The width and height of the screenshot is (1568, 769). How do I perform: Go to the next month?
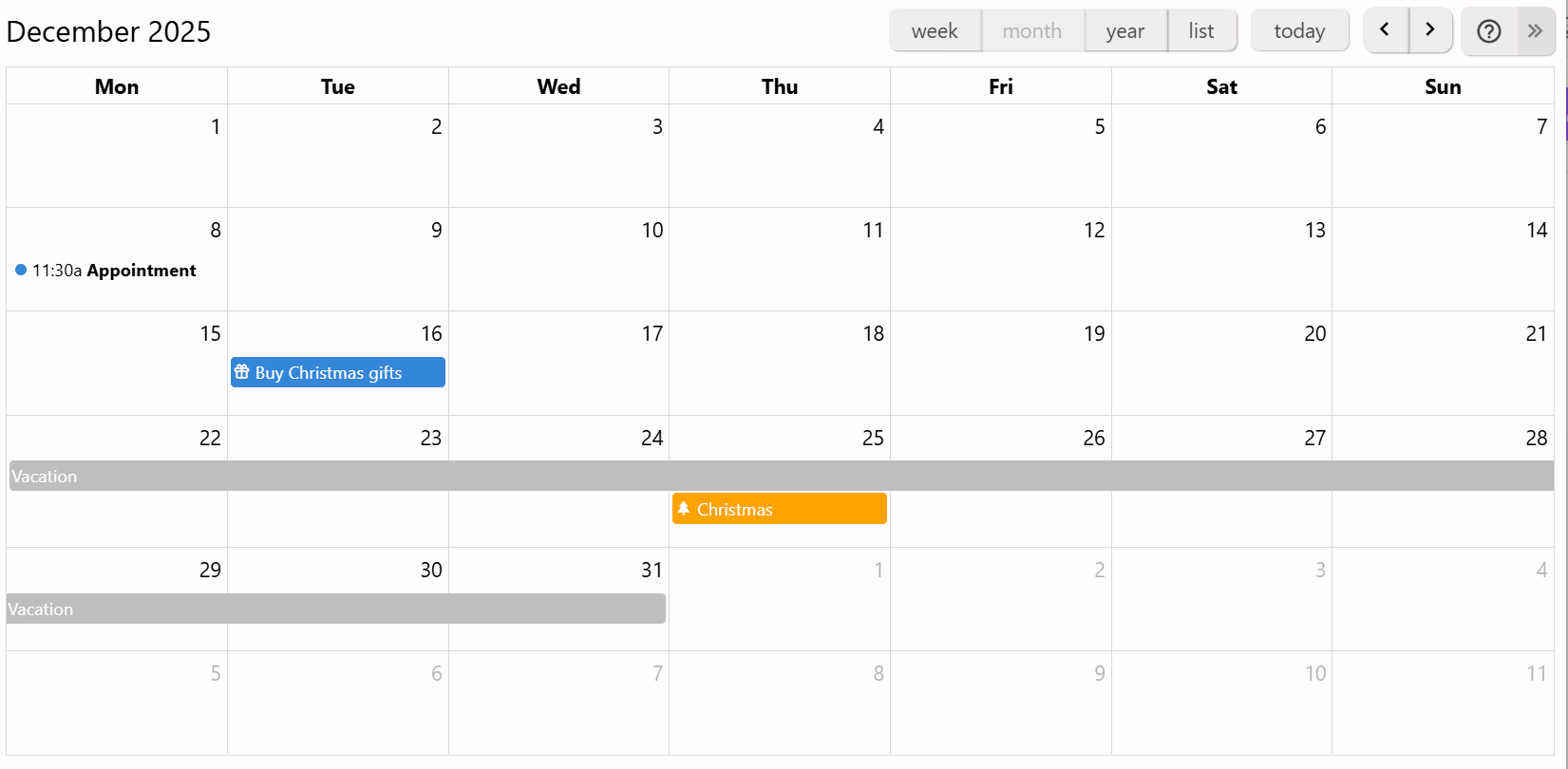point(1430,30)
